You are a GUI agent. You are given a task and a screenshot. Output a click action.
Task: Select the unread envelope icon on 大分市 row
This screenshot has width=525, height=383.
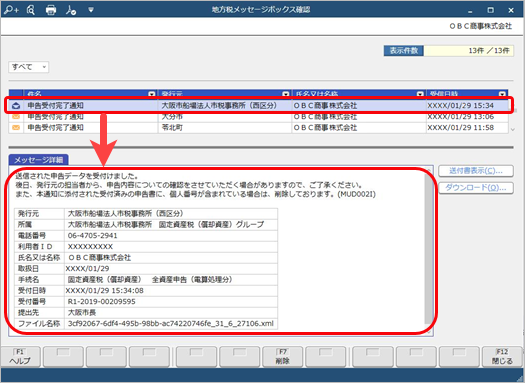(16, 117)
